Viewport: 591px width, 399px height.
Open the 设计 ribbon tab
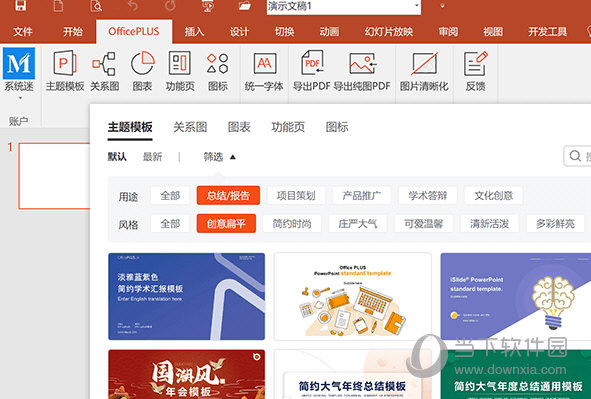(x=239, y=32)
